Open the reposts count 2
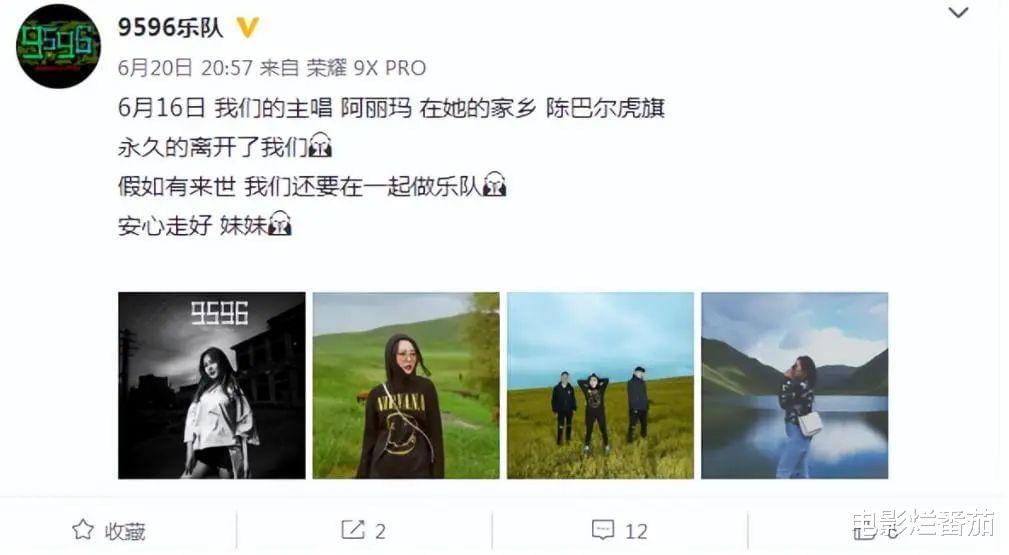The image size is (1009, 555). 380,531
